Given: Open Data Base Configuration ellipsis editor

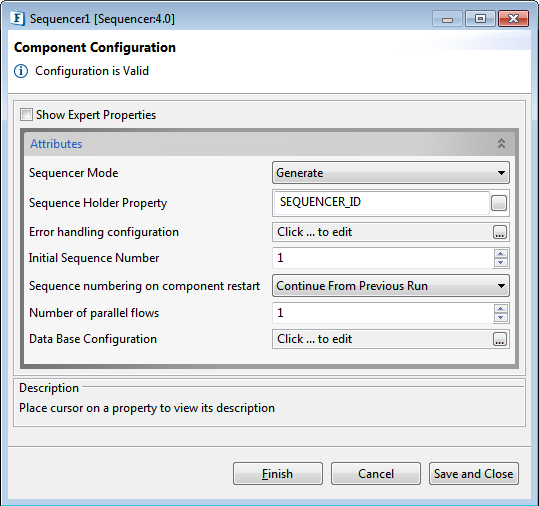Looking at the screenshot, I should 500,339.
